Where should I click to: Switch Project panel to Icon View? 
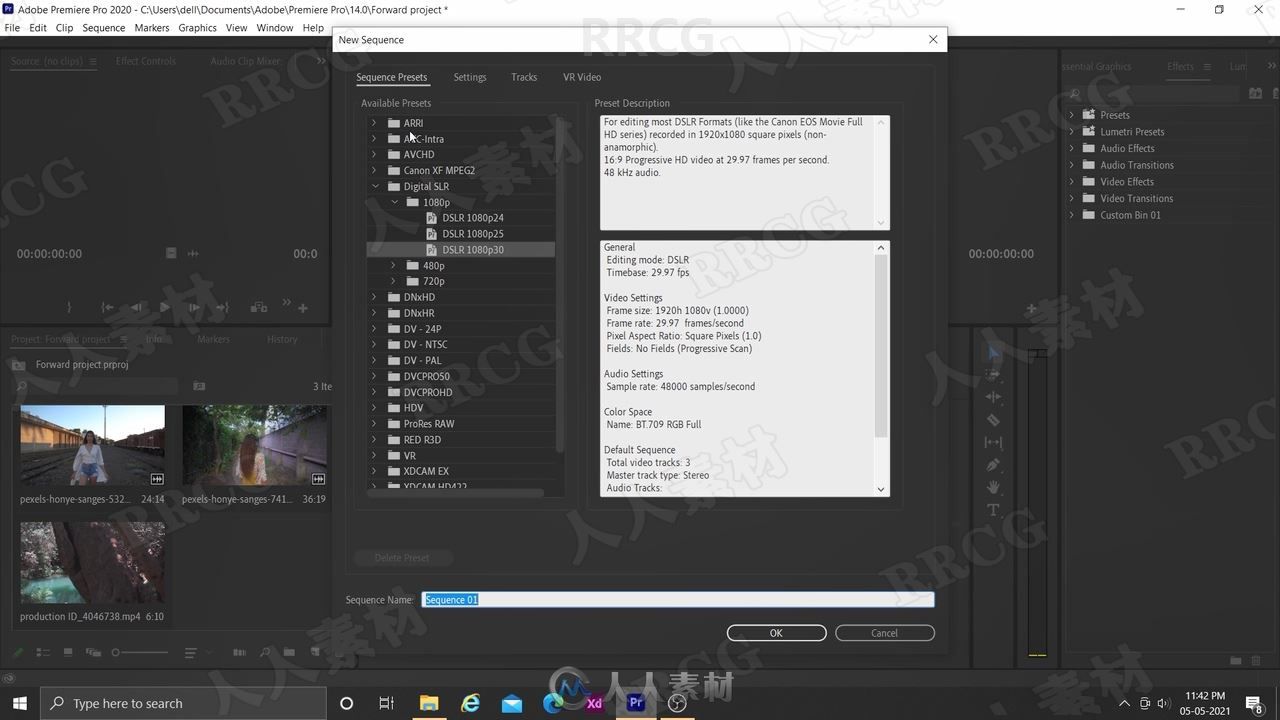point(67,653)
